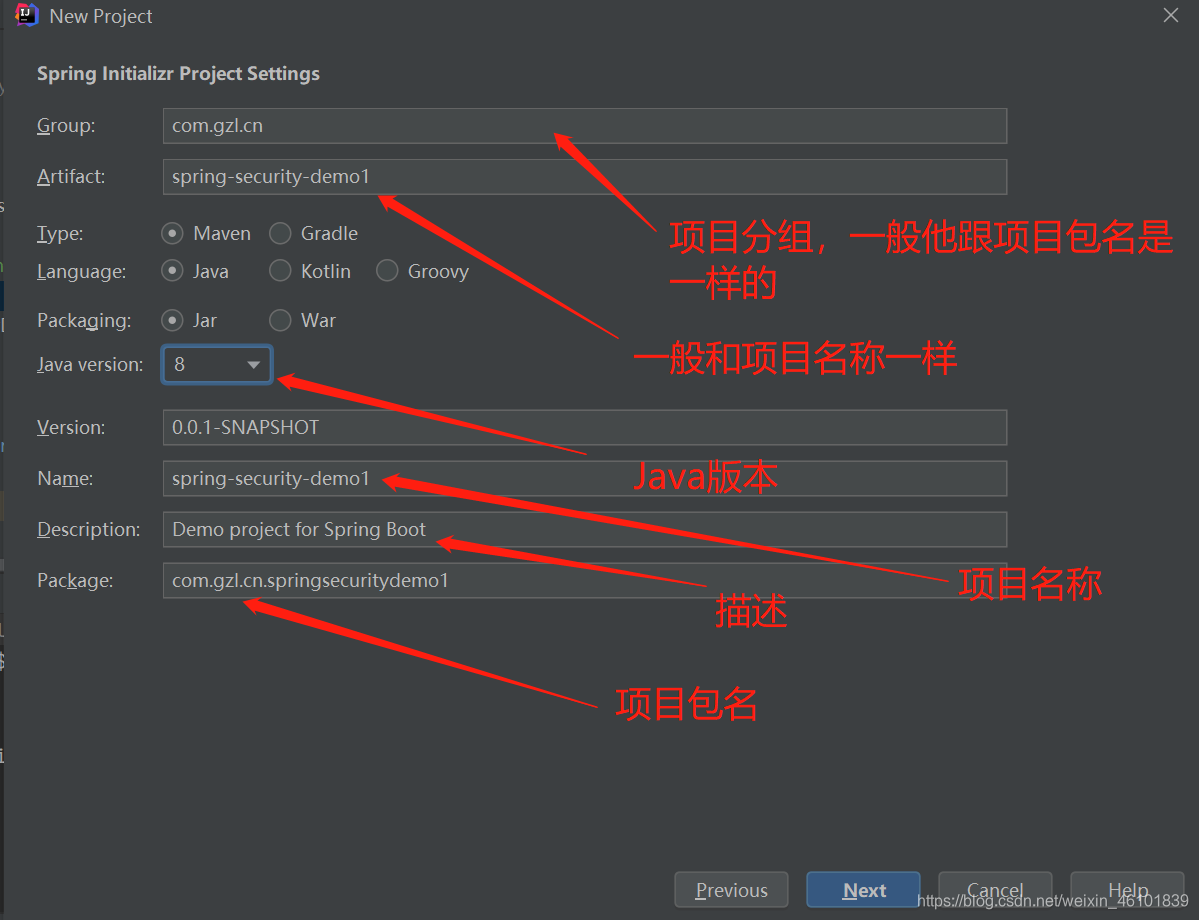
Task: Close the New Project dialog
Action: [1170, 15]
